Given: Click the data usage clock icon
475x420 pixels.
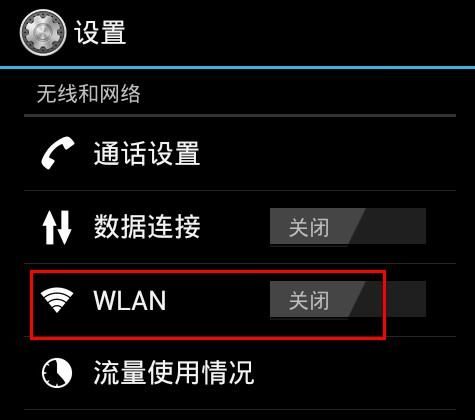Looking at the screenshot, I should tap(57, 373).
